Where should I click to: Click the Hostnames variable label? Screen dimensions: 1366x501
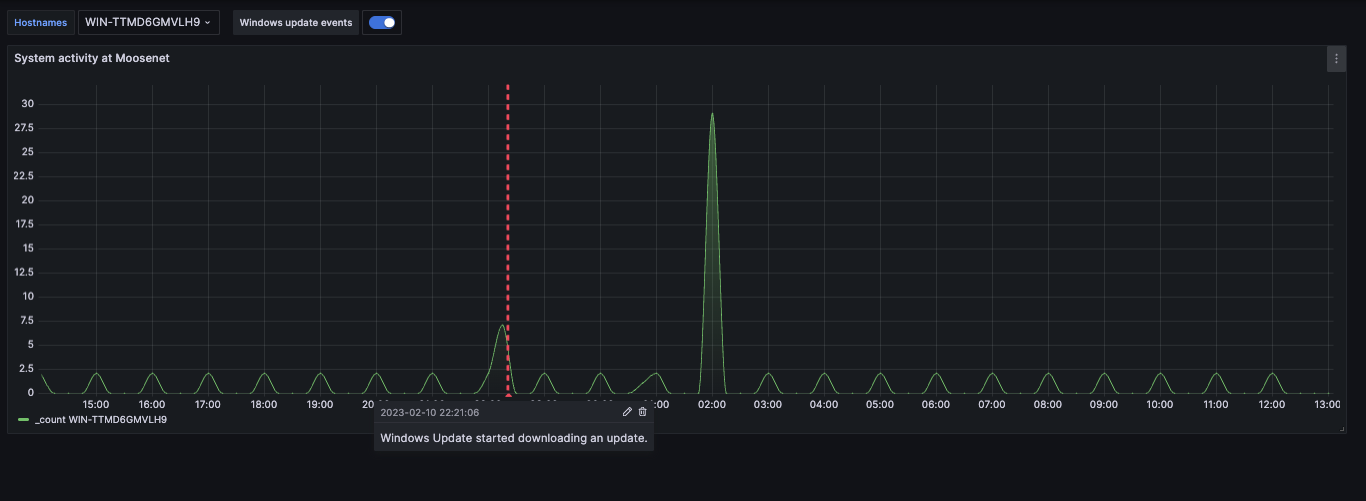(40, 23)
